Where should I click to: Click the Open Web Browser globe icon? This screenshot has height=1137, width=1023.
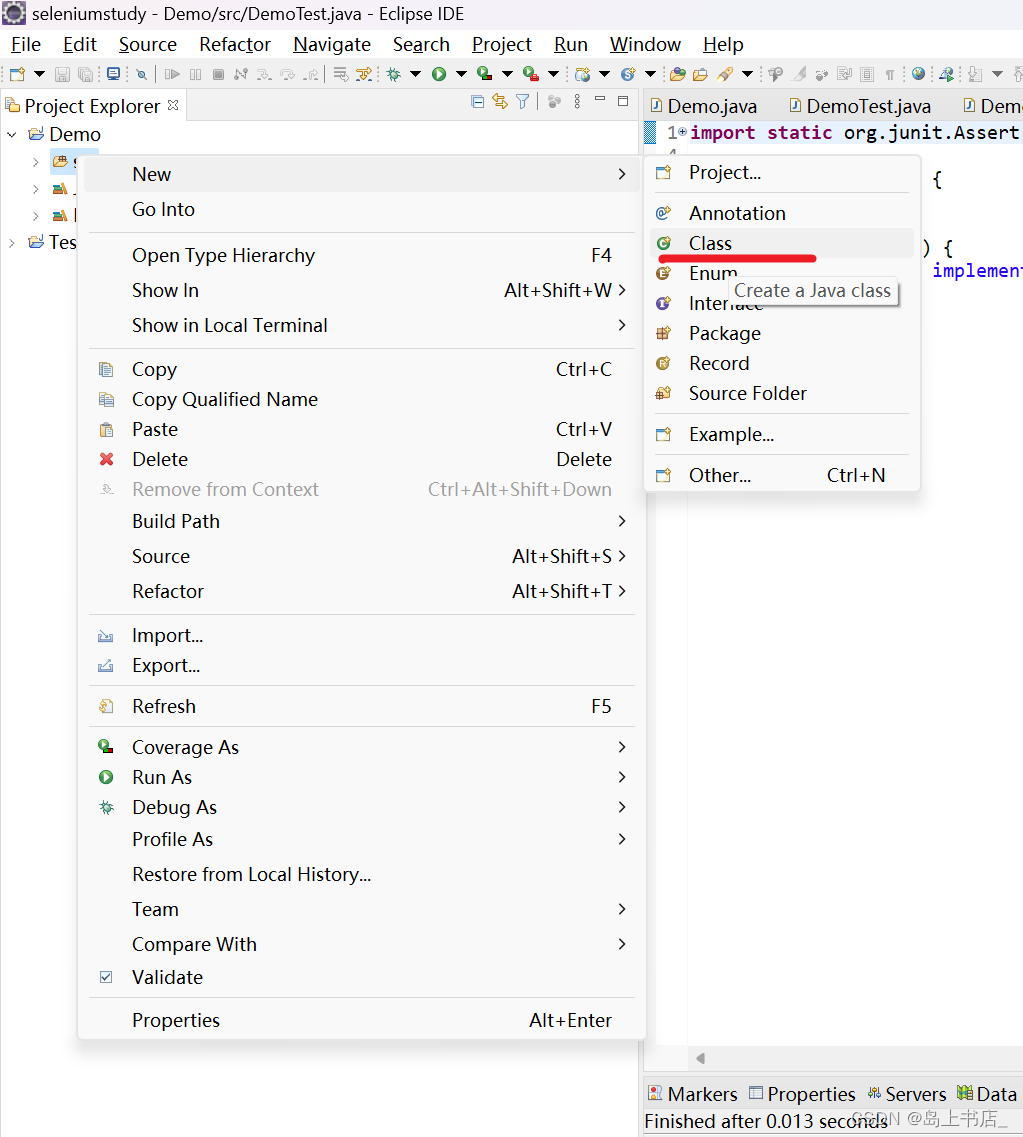pos(918,73)
